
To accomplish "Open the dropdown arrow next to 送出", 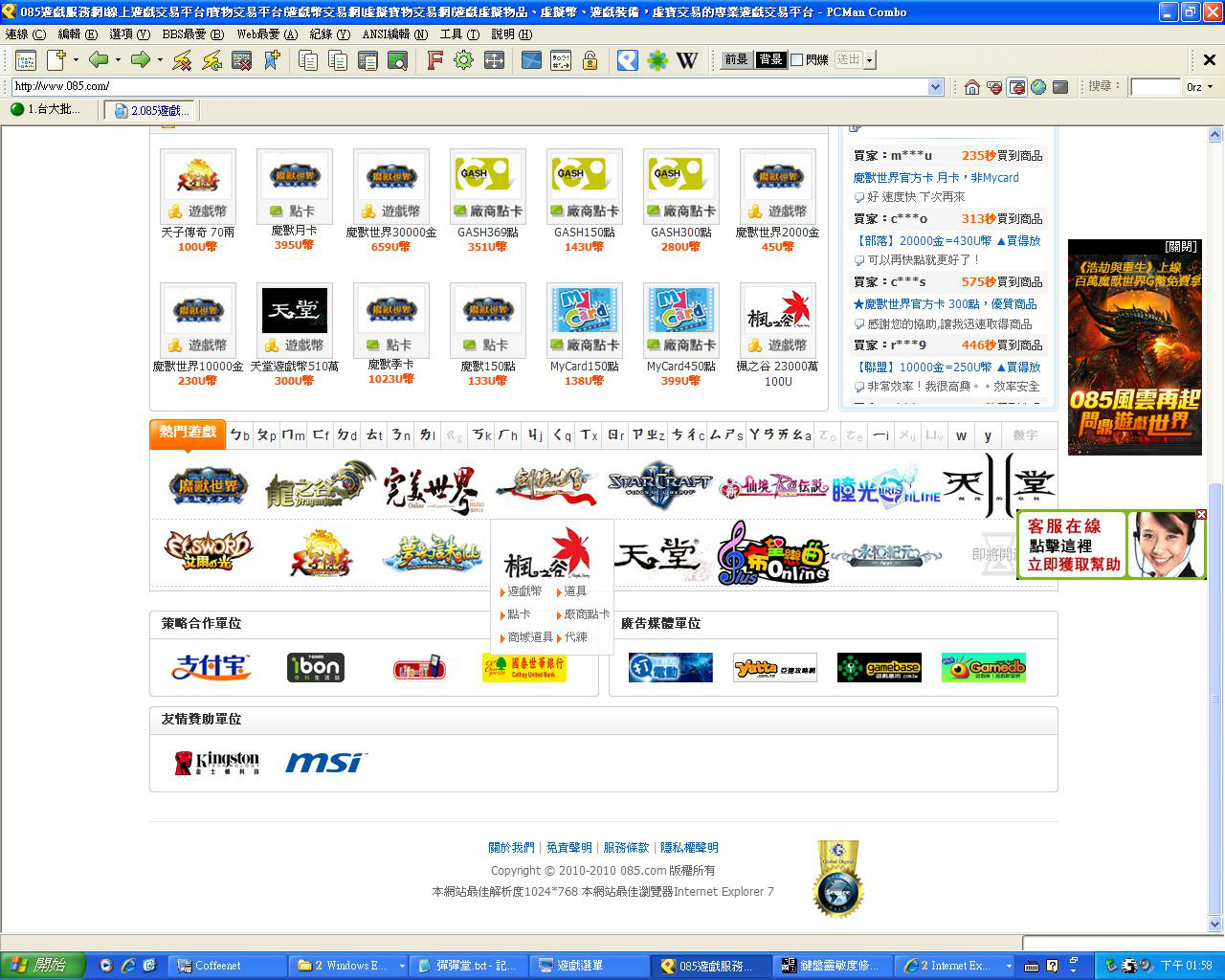I will click(x=870, y=60).
